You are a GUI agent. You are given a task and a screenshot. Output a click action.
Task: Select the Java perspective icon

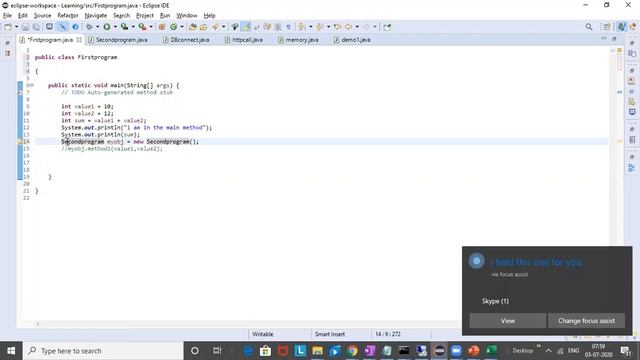pos(621,27)
